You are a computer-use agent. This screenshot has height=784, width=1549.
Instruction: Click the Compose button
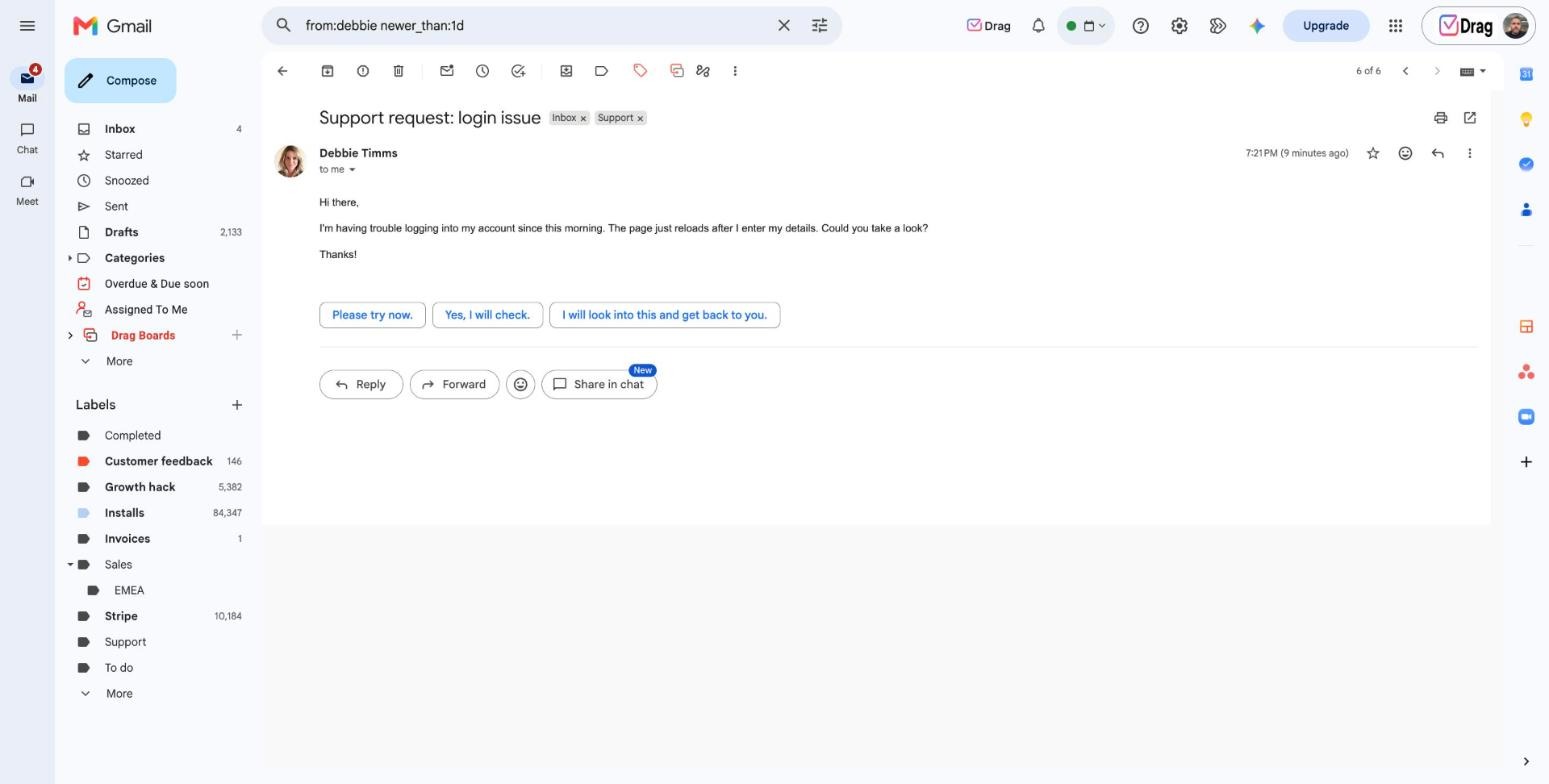pos(120,81)
